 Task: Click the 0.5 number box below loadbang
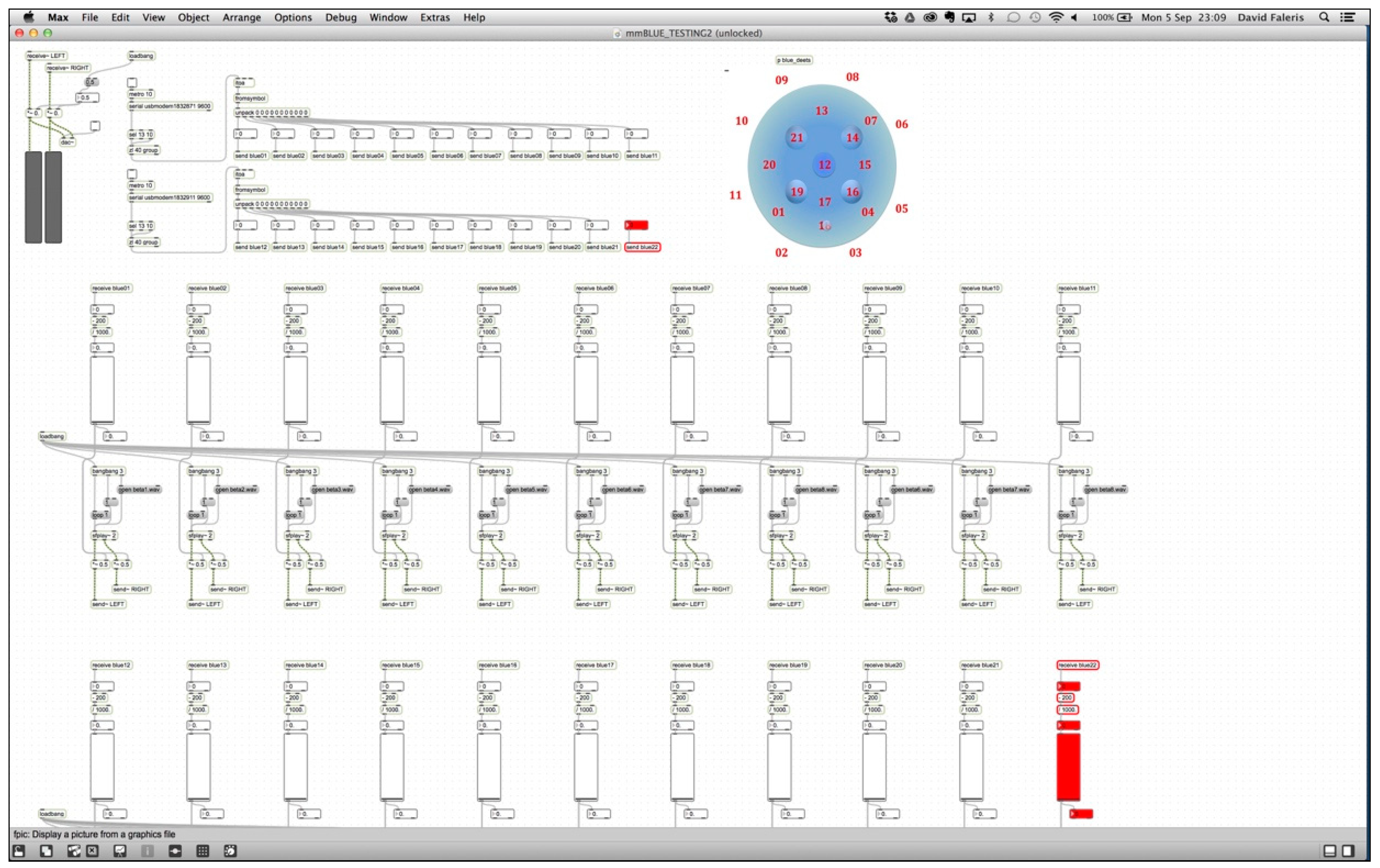click(87, 98)
